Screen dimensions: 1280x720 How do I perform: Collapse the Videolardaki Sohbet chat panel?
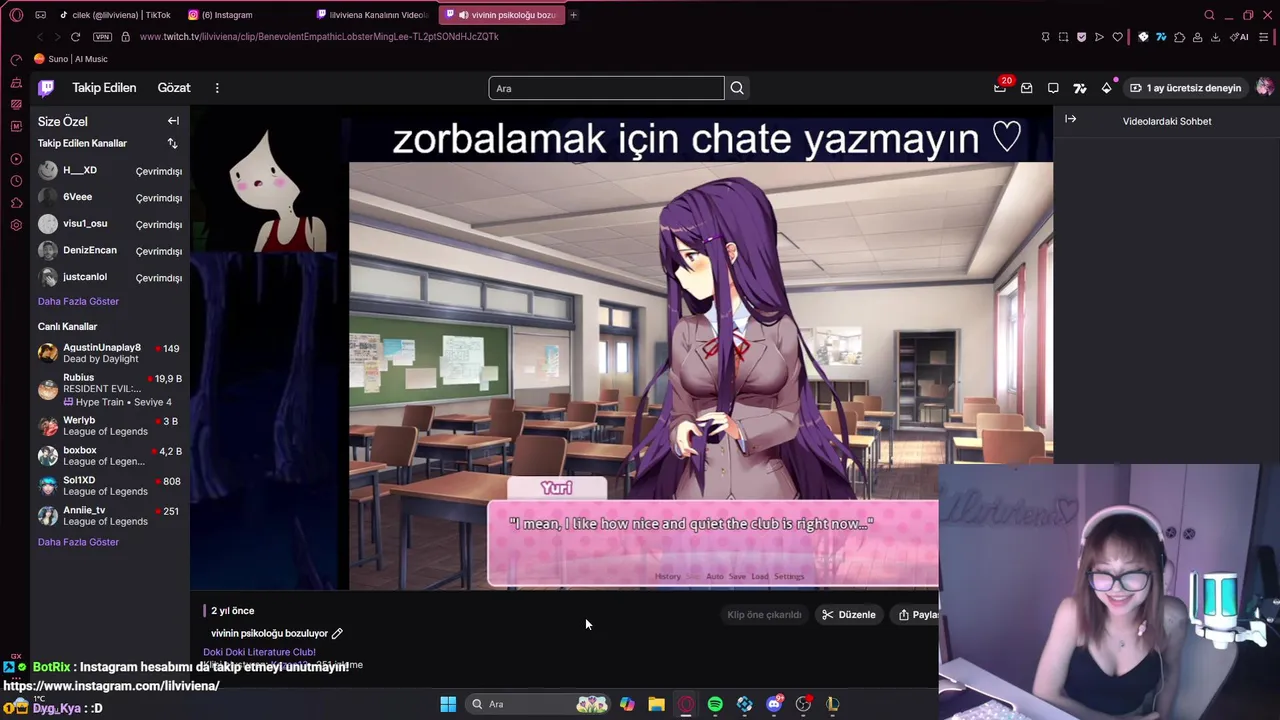[1070, 119]
